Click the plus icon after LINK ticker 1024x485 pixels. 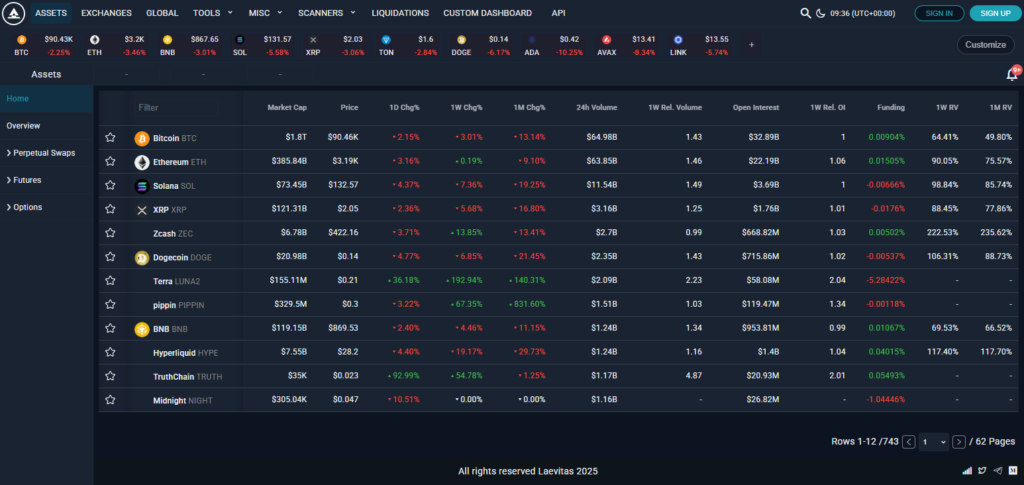coord(751,45)
